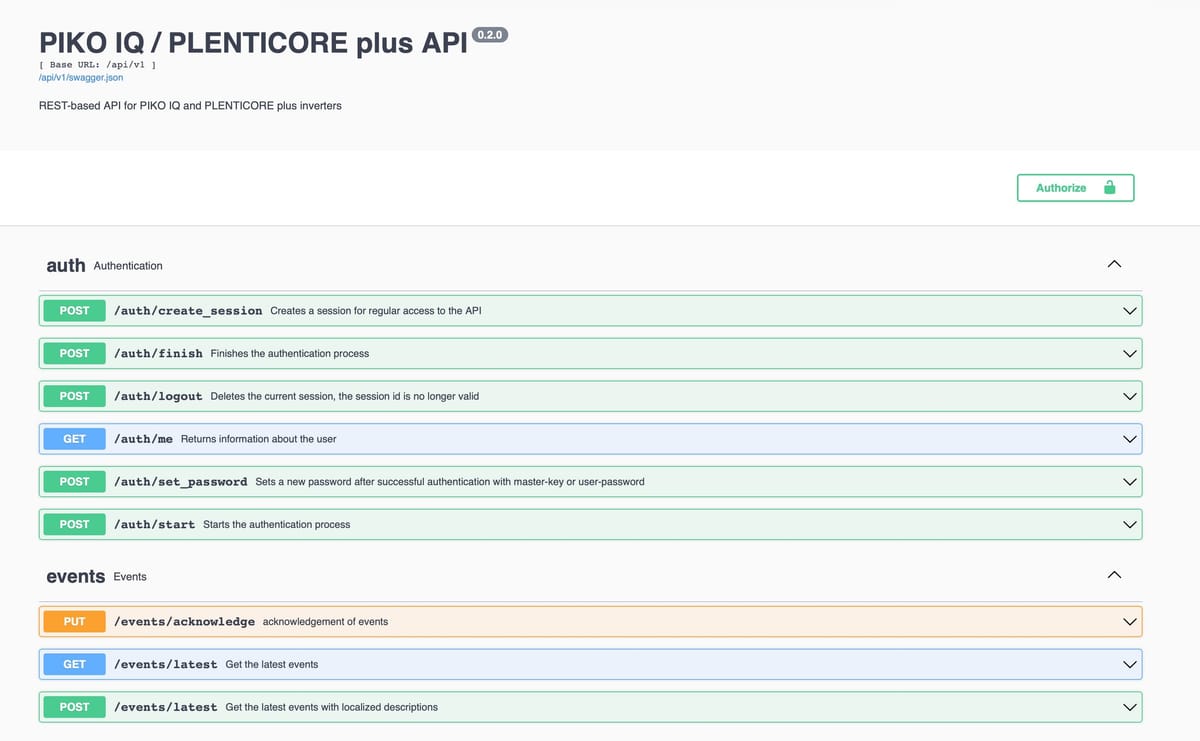This screenshot has height=741, width=1200.
Task: Click the 0.2.0 version badge
Action: pyautogui.click(x=491, y=35)
